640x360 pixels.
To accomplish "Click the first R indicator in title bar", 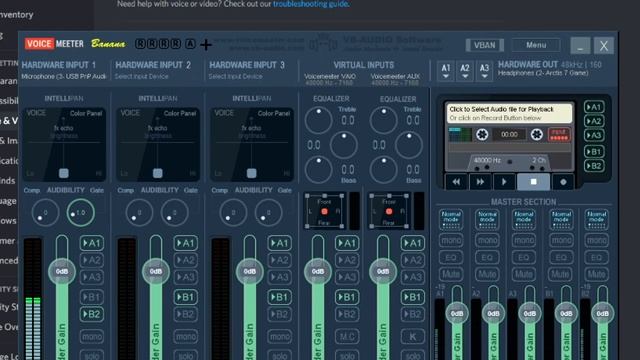I will (x=140, y=44).
